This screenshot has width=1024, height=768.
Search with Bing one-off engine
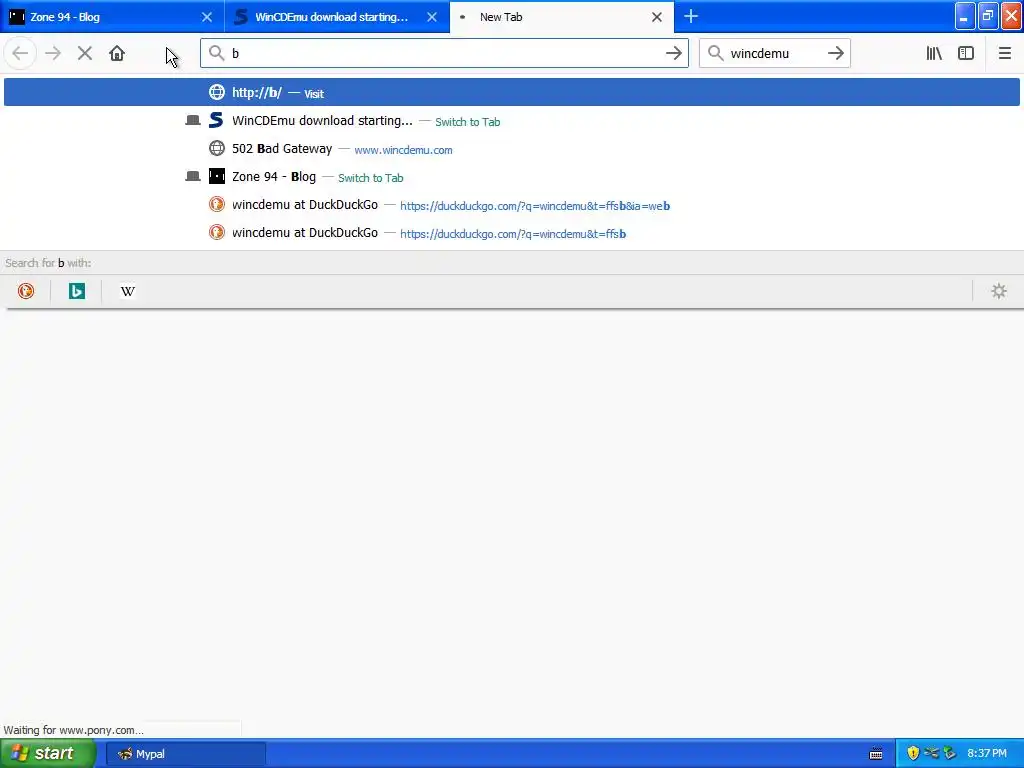pyautogui.click(x=76, y=291)
